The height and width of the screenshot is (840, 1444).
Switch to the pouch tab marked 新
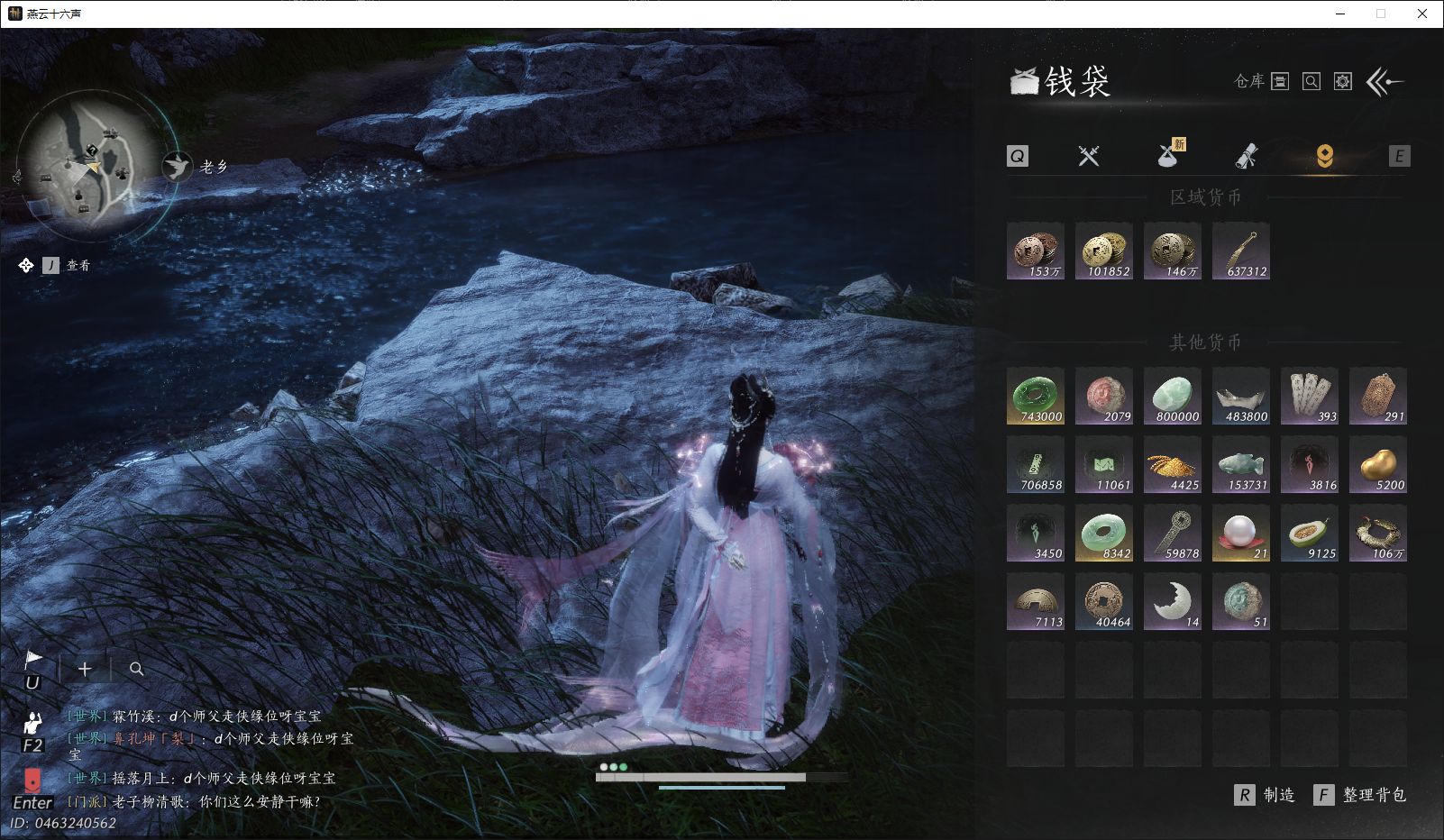[x=1170, y=154]
